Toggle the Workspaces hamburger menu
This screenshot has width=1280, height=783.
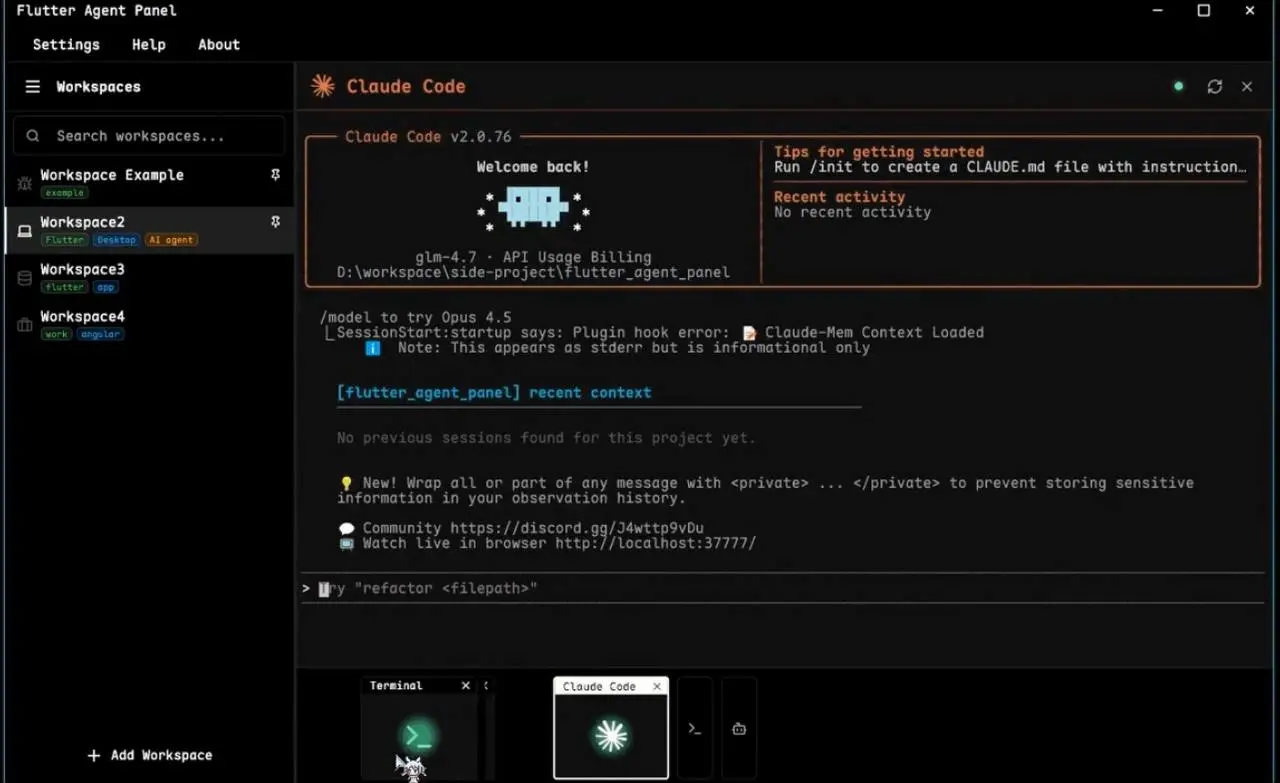[33, 87]
